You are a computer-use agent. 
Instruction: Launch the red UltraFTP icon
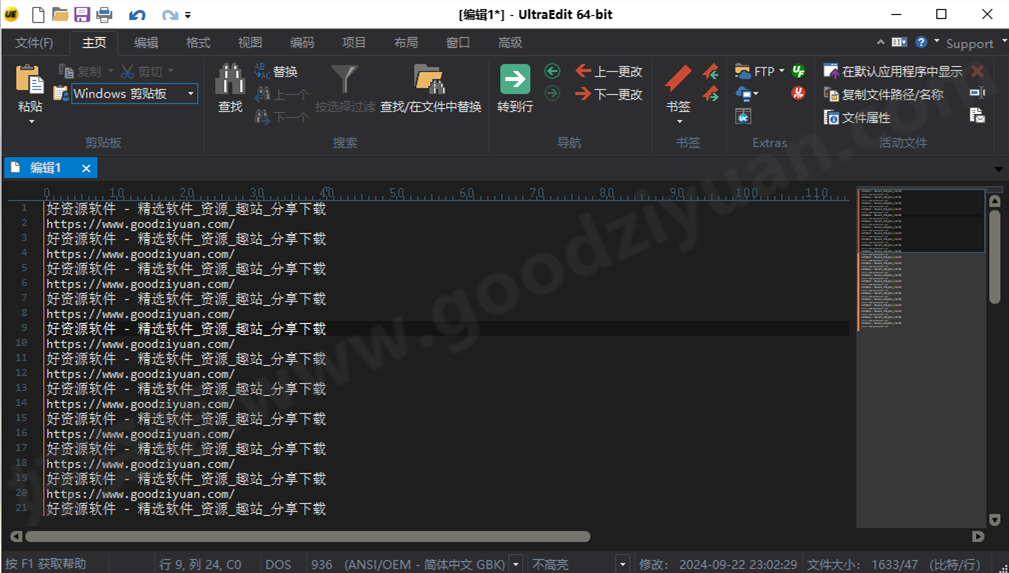click(798, 94)
